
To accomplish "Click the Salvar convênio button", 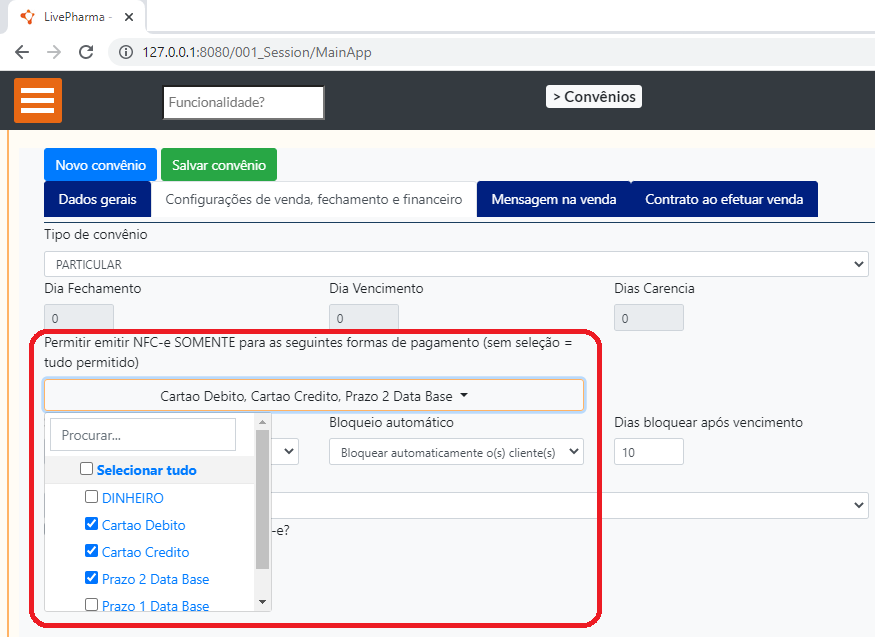I will point(219,165).
